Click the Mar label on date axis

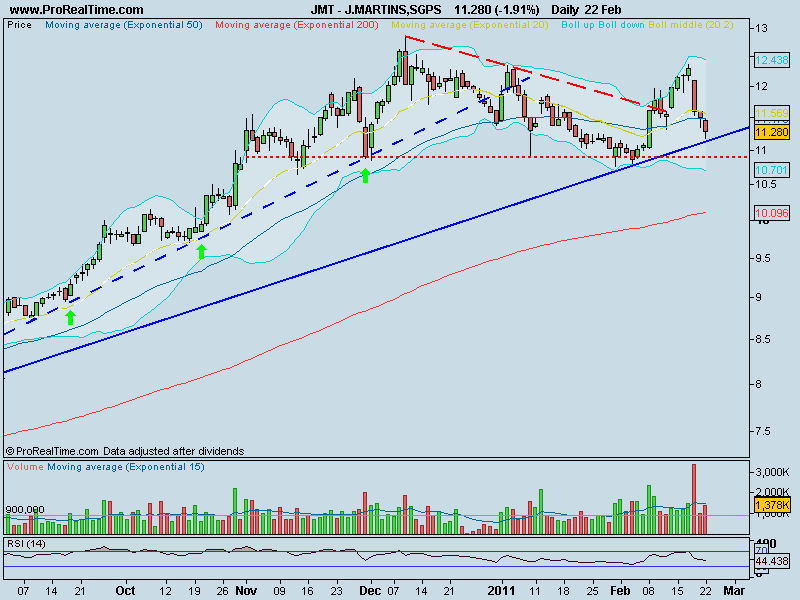tap(733, 591)
